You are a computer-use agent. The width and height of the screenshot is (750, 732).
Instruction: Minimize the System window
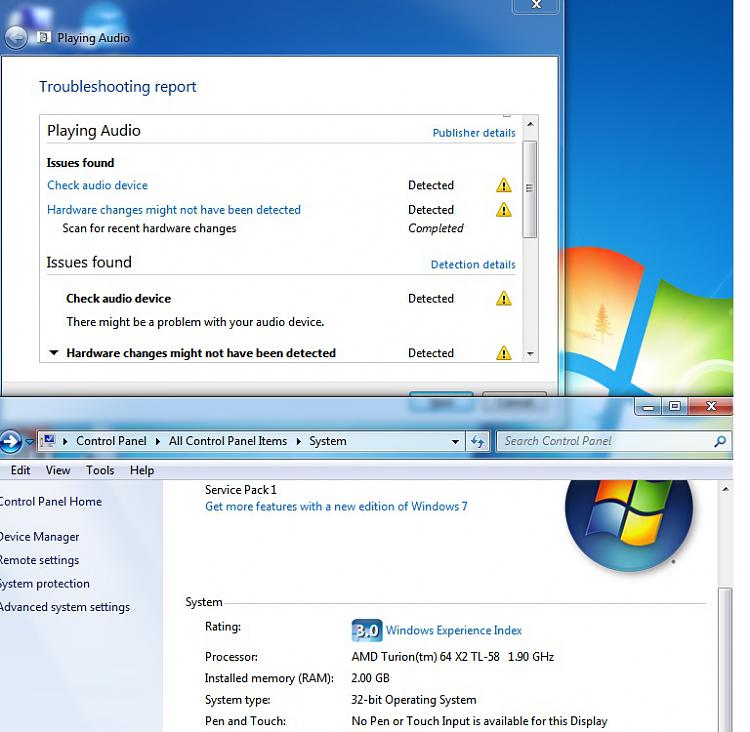point(649,406)
